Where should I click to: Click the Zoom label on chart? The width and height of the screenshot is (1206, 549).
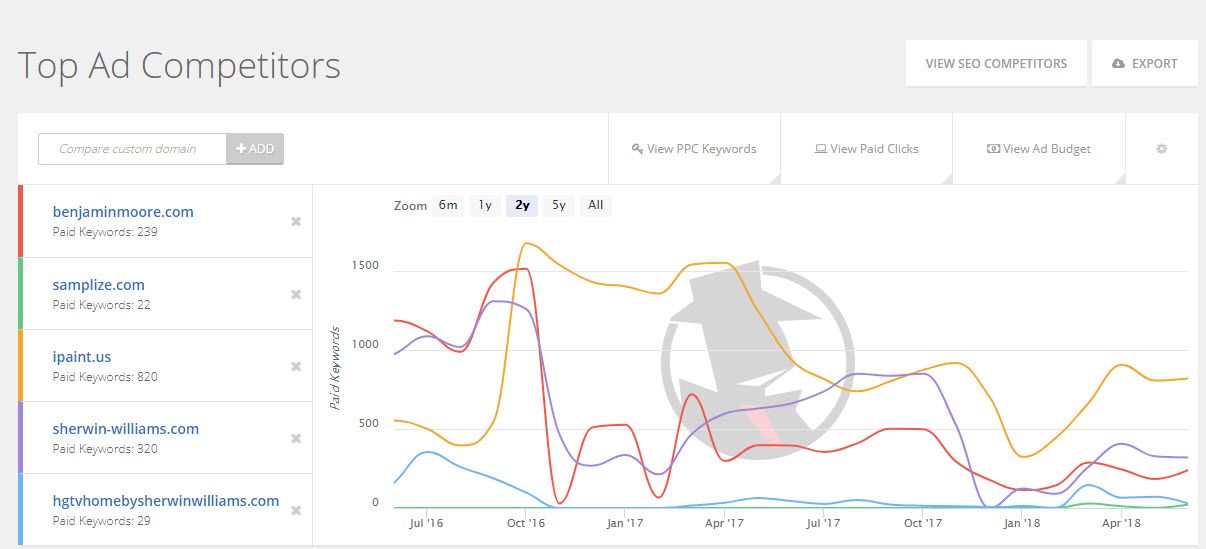410,206
